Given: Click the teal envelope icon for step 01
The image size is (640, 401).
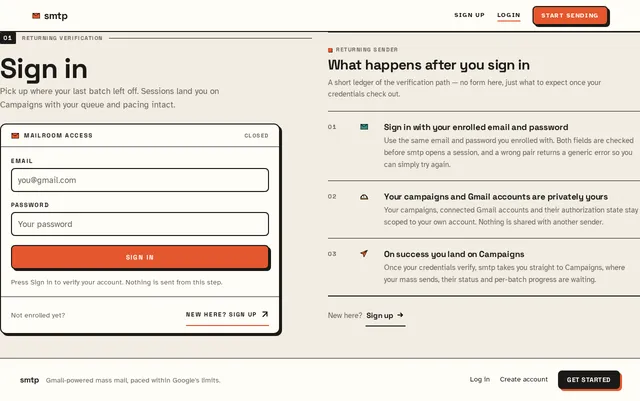Looking at the screenshot, I should tap(364, 127).
